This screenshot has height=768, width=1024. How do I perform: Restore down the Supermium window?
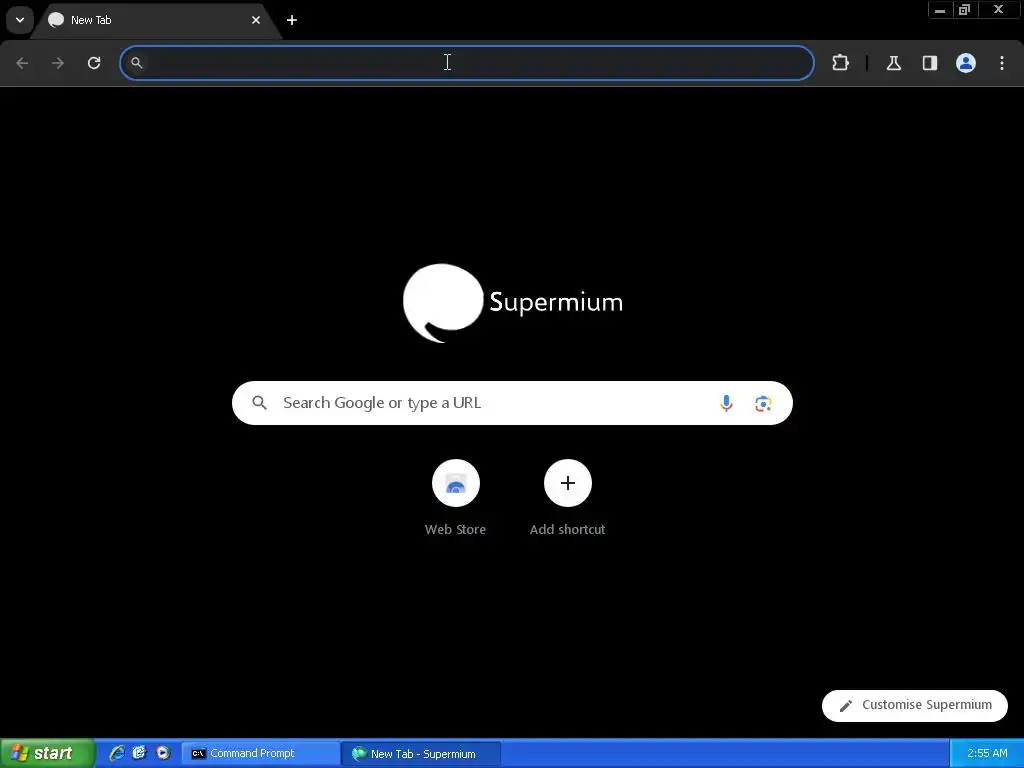(x=965, y=10)
